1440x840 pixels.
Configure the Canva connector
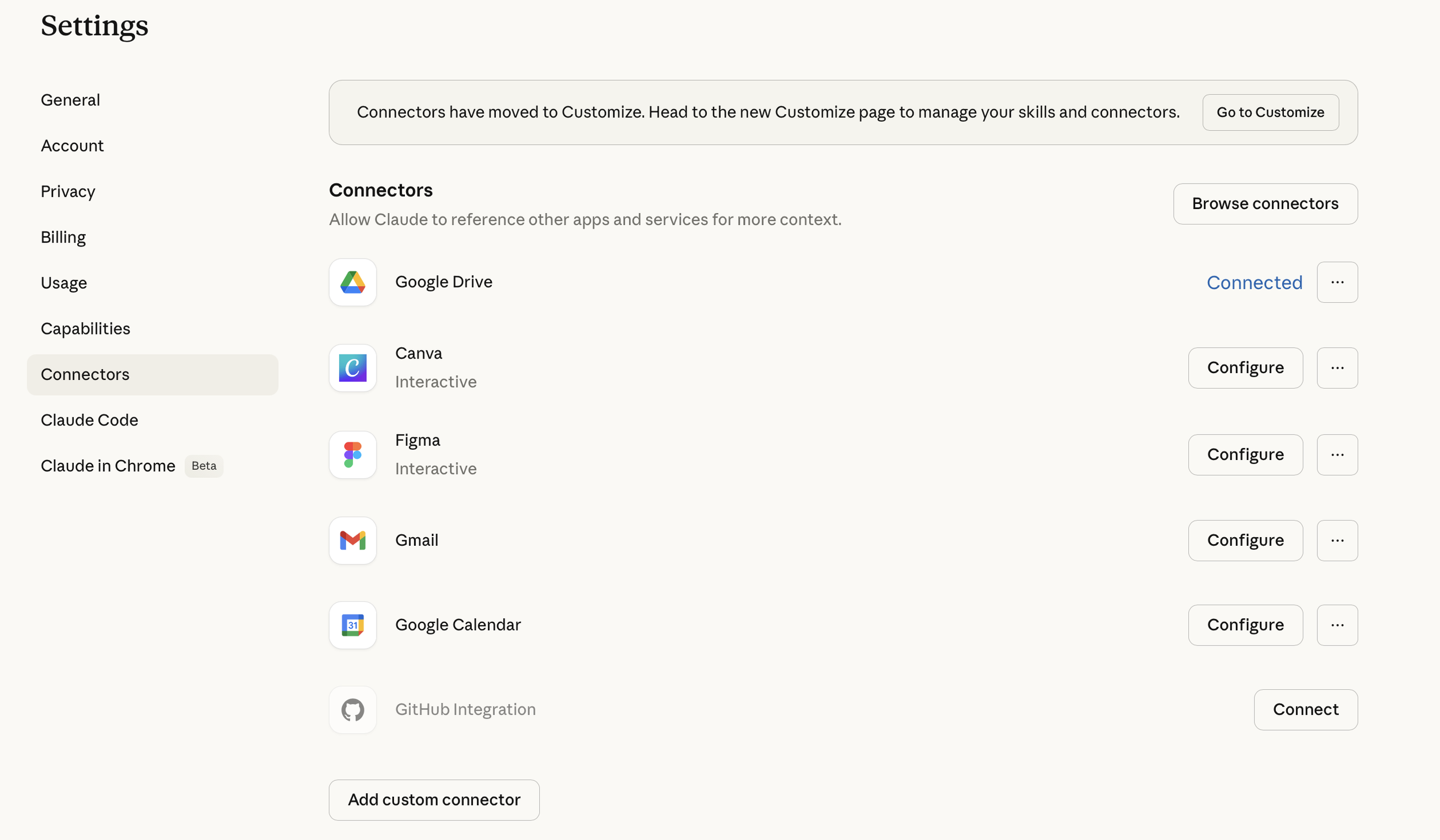click(1245, 368)
